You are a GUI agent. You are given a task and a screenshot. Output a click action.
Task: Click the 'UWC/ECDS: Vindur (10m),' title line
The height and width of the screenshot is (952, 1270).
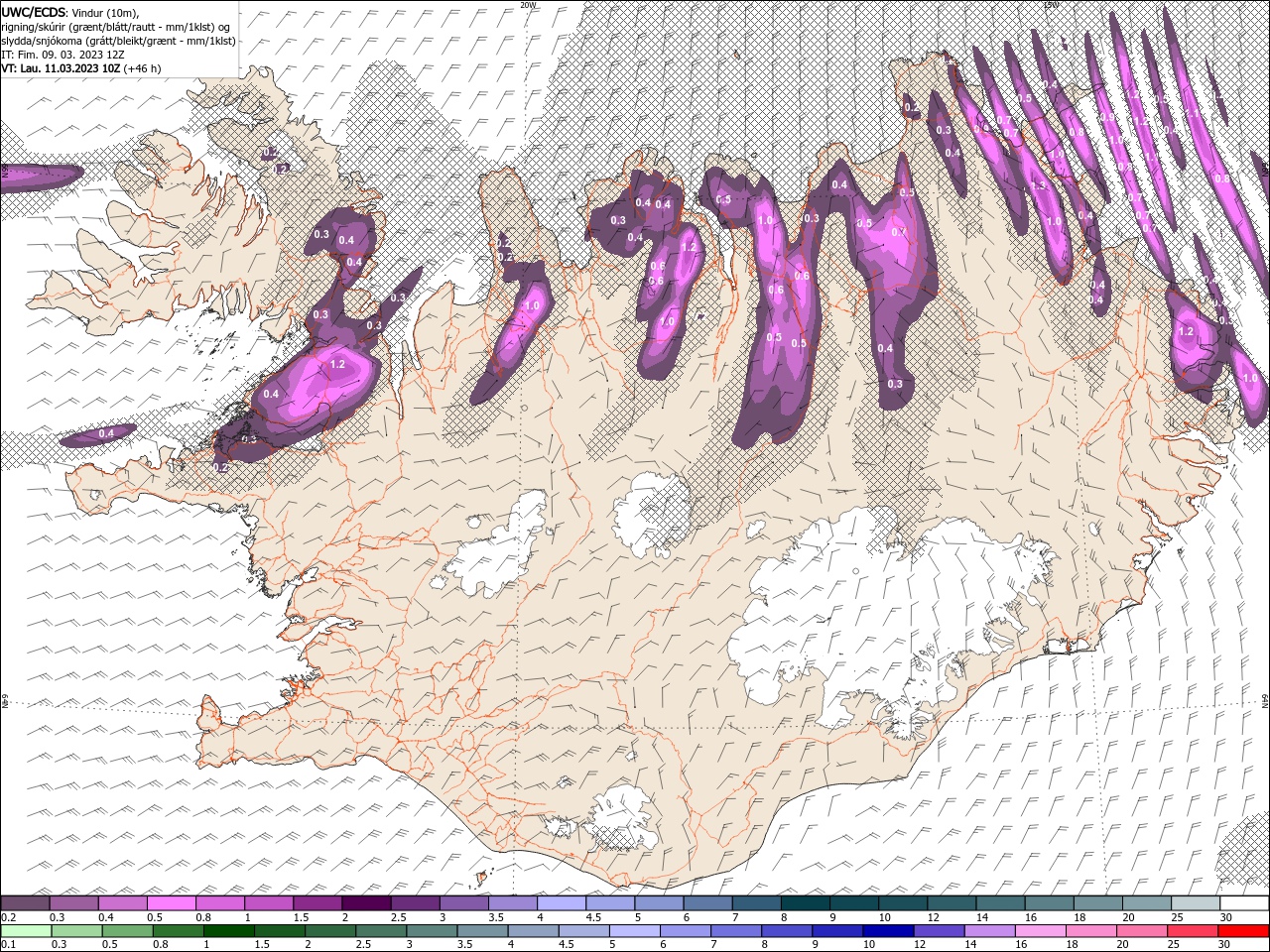(70, 12)
